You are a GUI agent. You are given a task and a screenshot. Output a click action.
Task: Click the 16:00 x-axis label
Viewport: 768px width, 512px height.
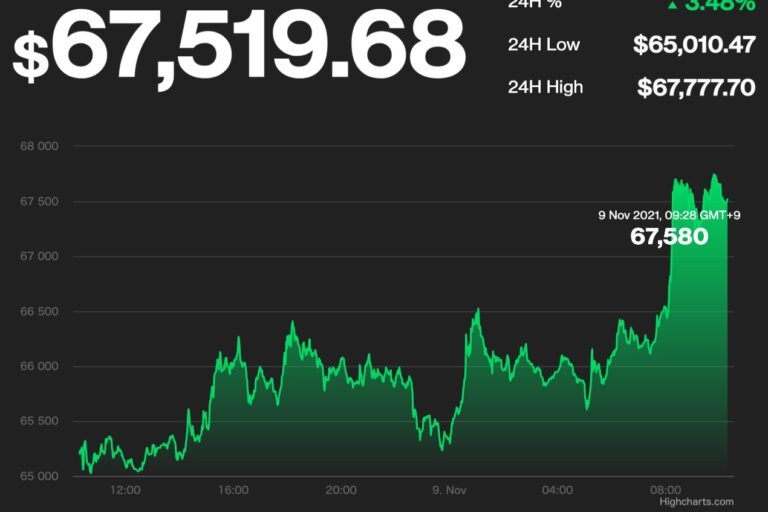point(233,490)
